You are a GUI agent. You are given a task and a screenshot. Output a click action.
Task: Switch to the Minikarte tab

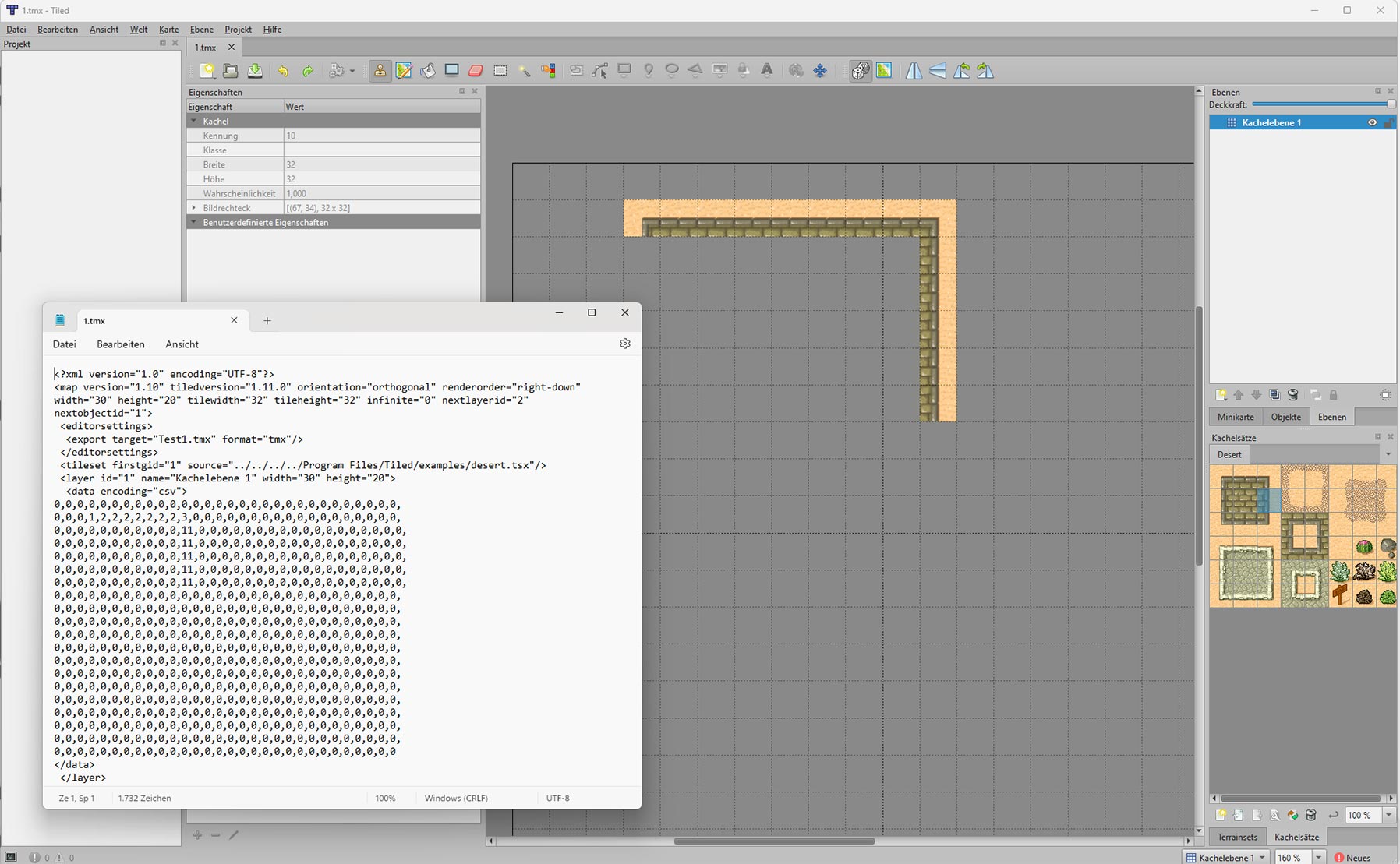1236,417
